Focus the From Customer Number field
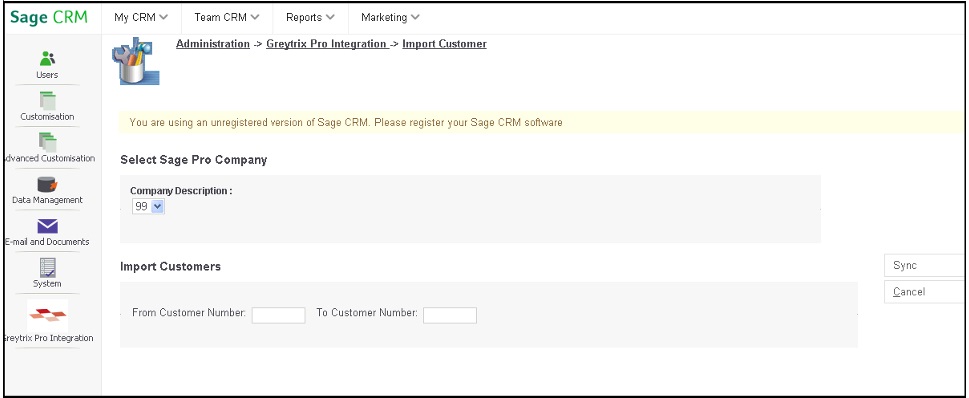The image size is (969, 398). click(x=279, y=315)
